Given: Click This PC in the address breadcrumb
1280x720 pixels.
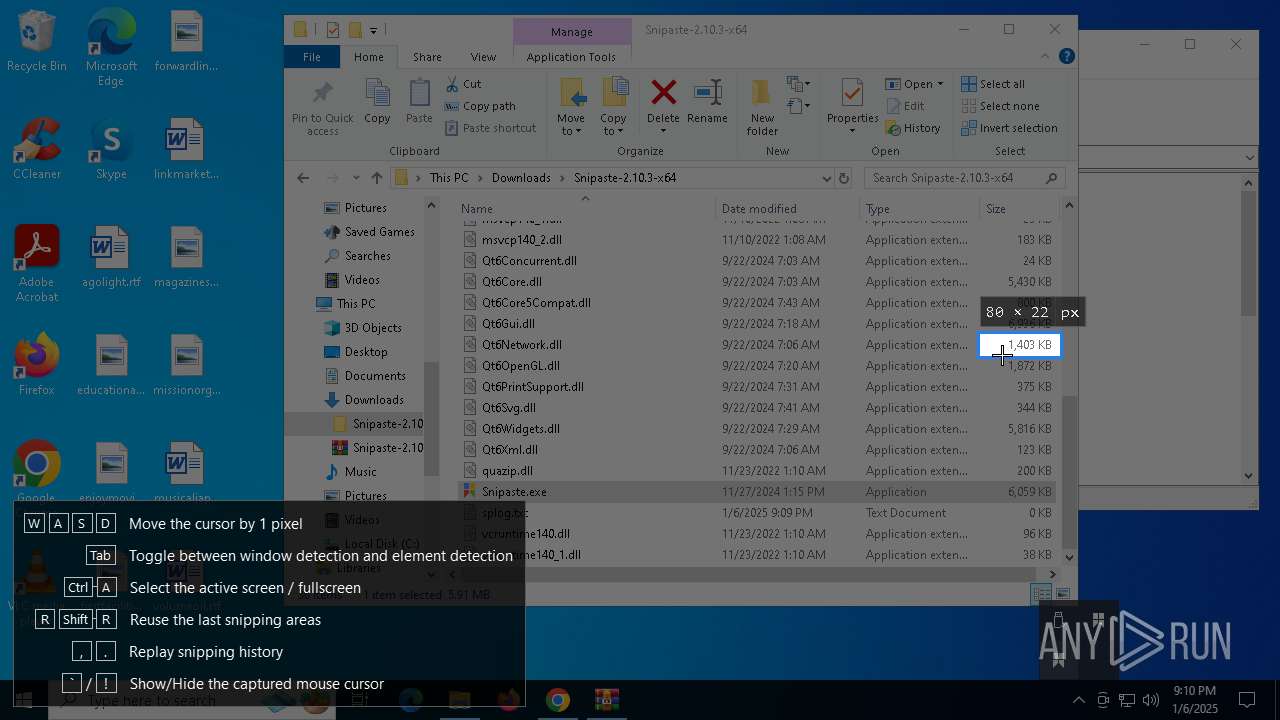Looking at the screenshot, I should (x=449, y=178).
